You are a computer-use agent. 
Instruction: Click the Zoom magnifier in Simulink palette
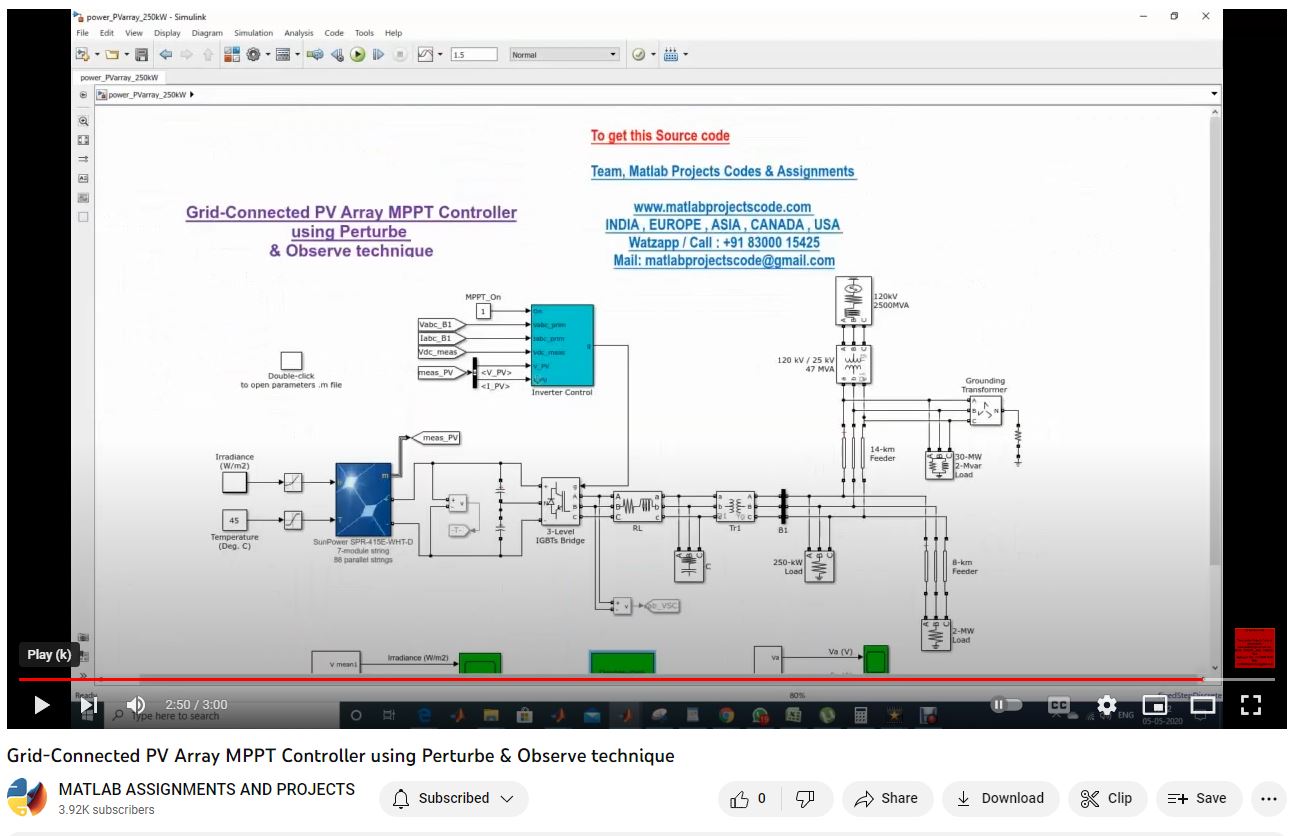coord(84,121)
